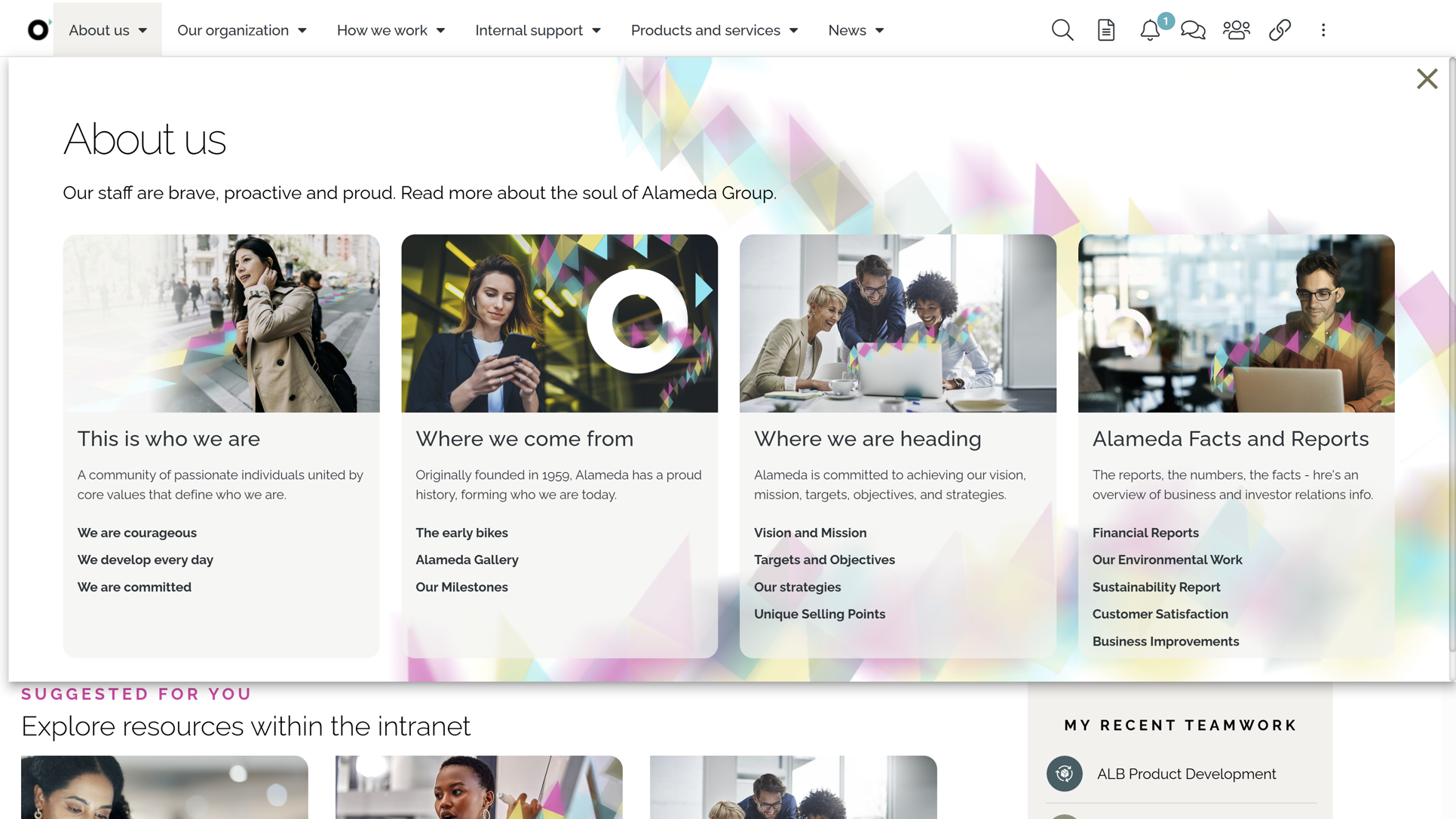Screen dimensions: 1456x819
Task: Open Unique Selling Points link
Action: [820, 614]
